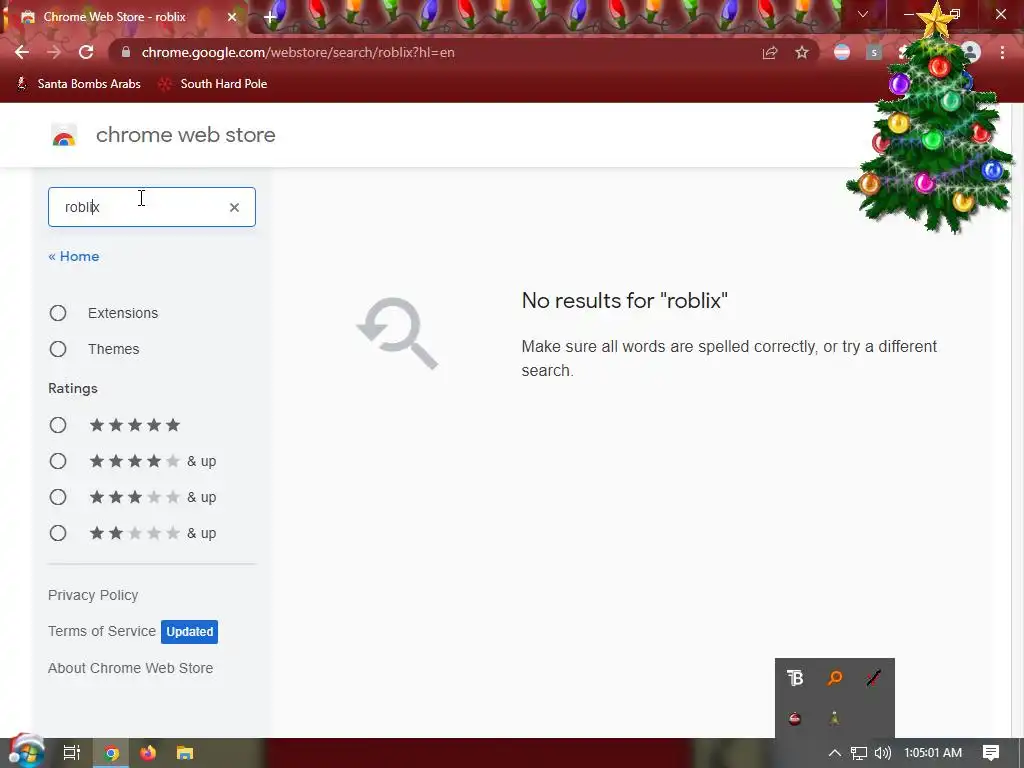Screen dimensions: 1024x768
Task: Close the Chrome Web Store - roblix tab
Action: (232, 17)
